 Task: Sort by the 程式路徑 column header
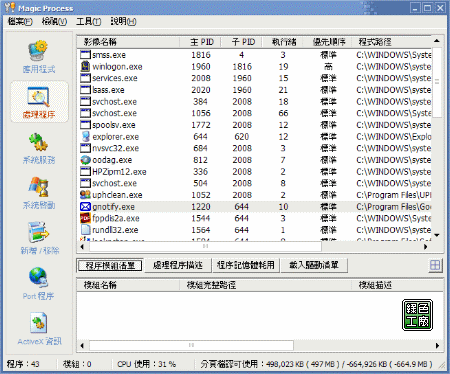[391, 42]
